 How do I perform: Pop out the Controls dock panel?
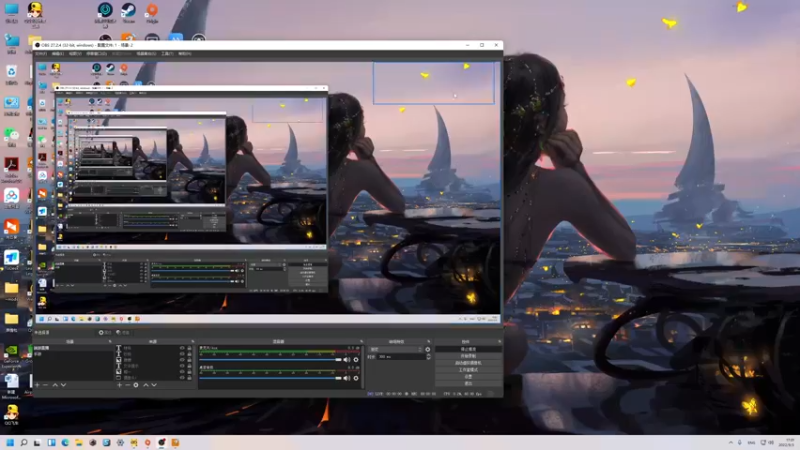499,341
